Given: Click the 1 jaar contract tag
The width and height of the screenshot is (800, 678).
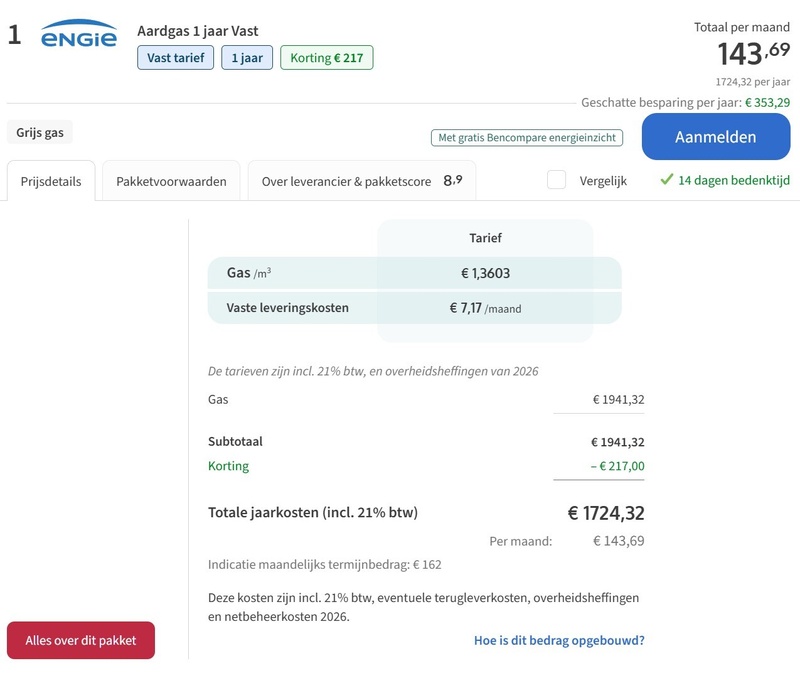Looking at the screenshot, I should [x=247, y=58].
